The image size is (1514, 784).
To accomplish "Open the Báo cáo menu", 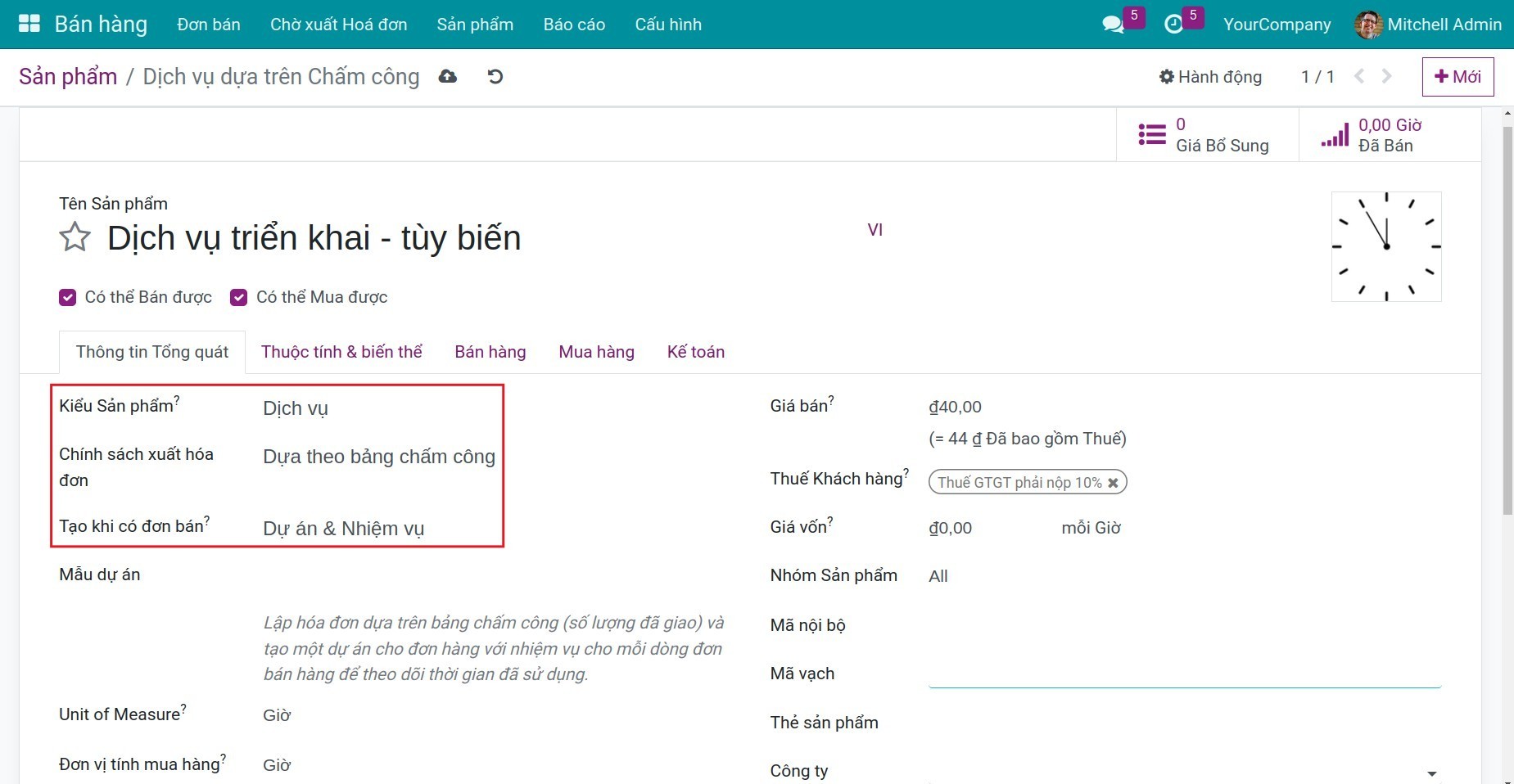I will coord(574,25).
